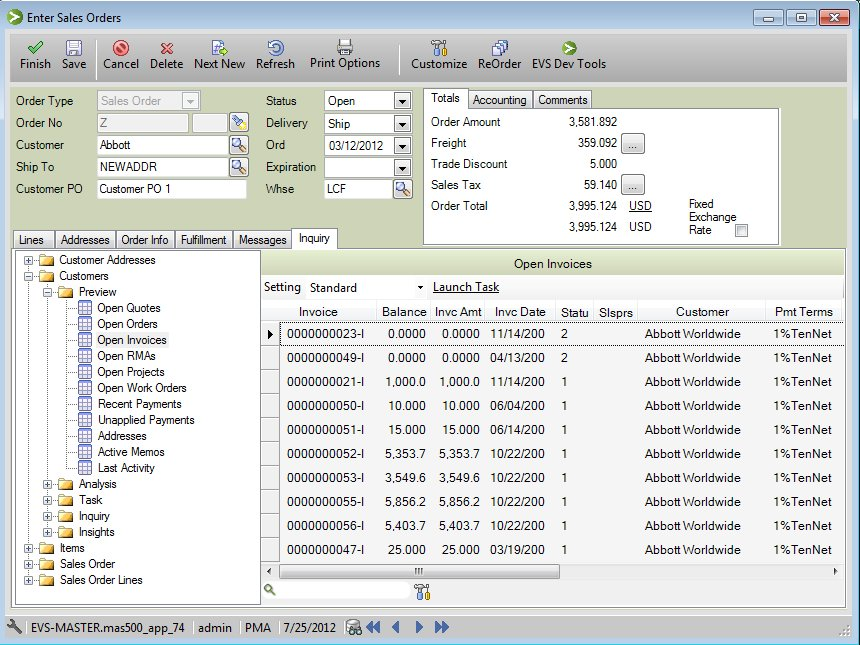The image size is (860, 645).
Task: Click inside the Customer PO field
Action: tap(170, 189)
